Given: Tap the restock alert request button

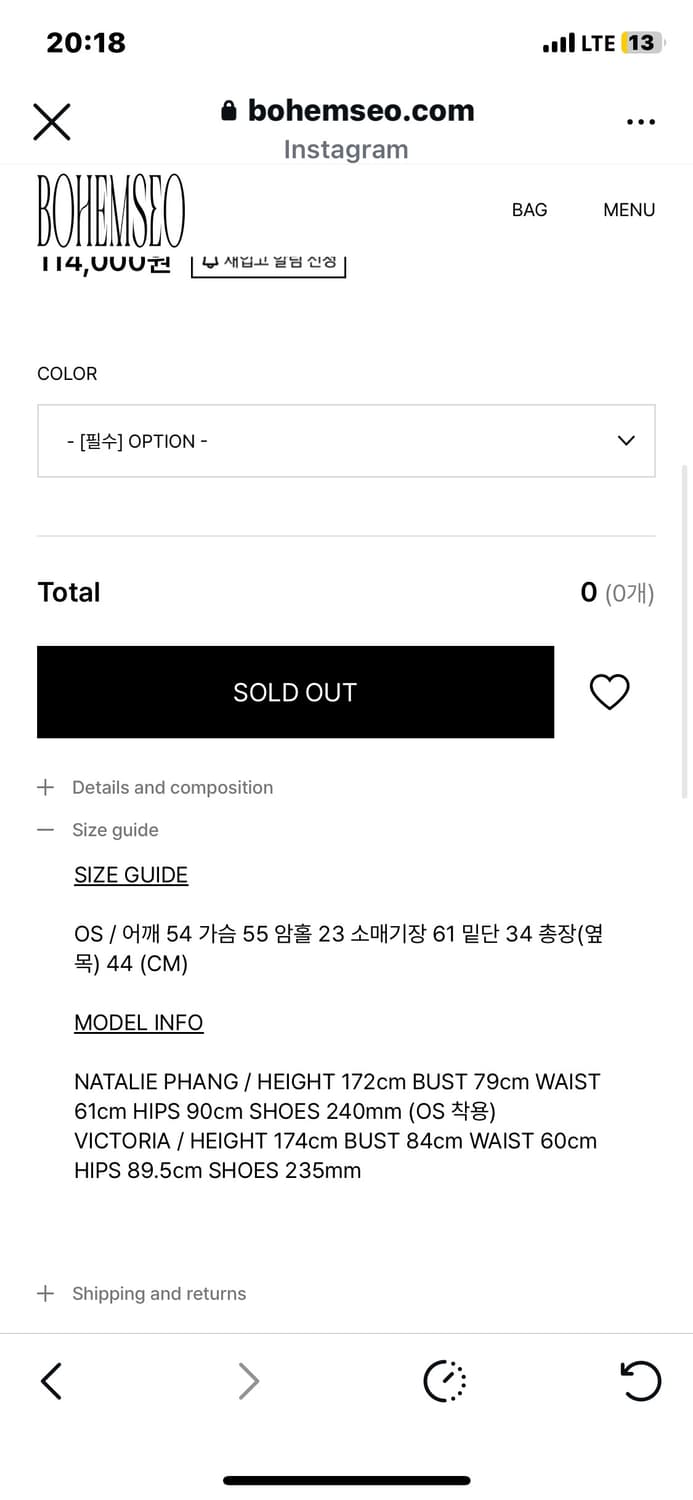Looking at the screenshot, I should pos(268,264).
